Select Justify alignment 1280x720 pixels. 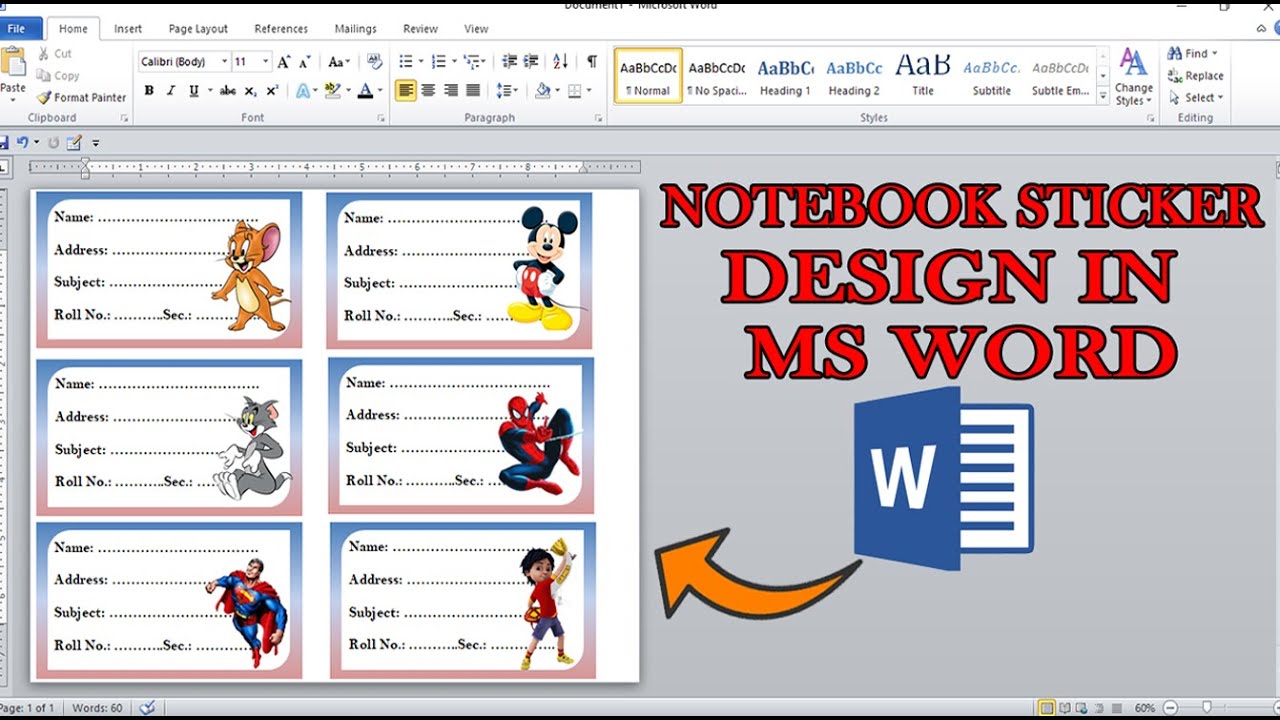click(473, 91)
